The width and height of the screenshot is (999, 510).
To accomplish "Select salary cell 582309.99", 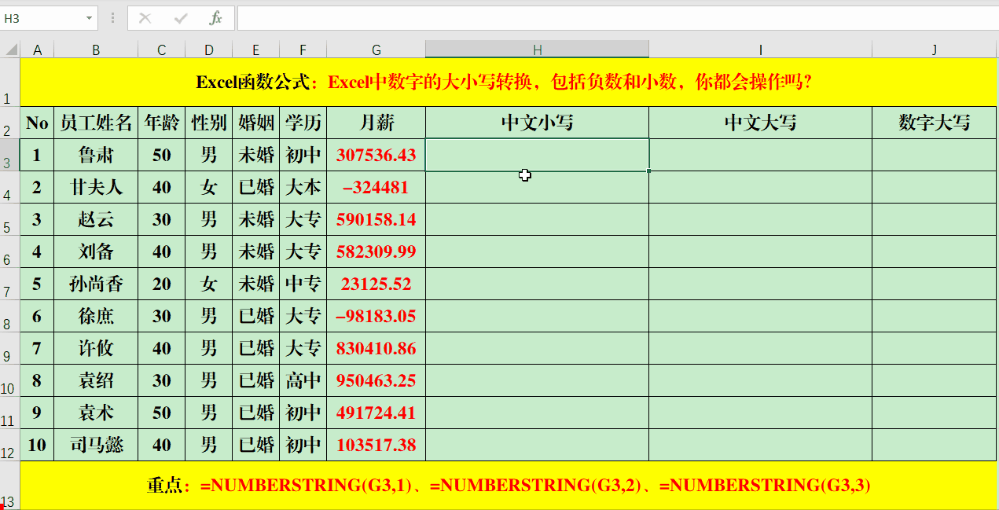I will tap(376, 252).
